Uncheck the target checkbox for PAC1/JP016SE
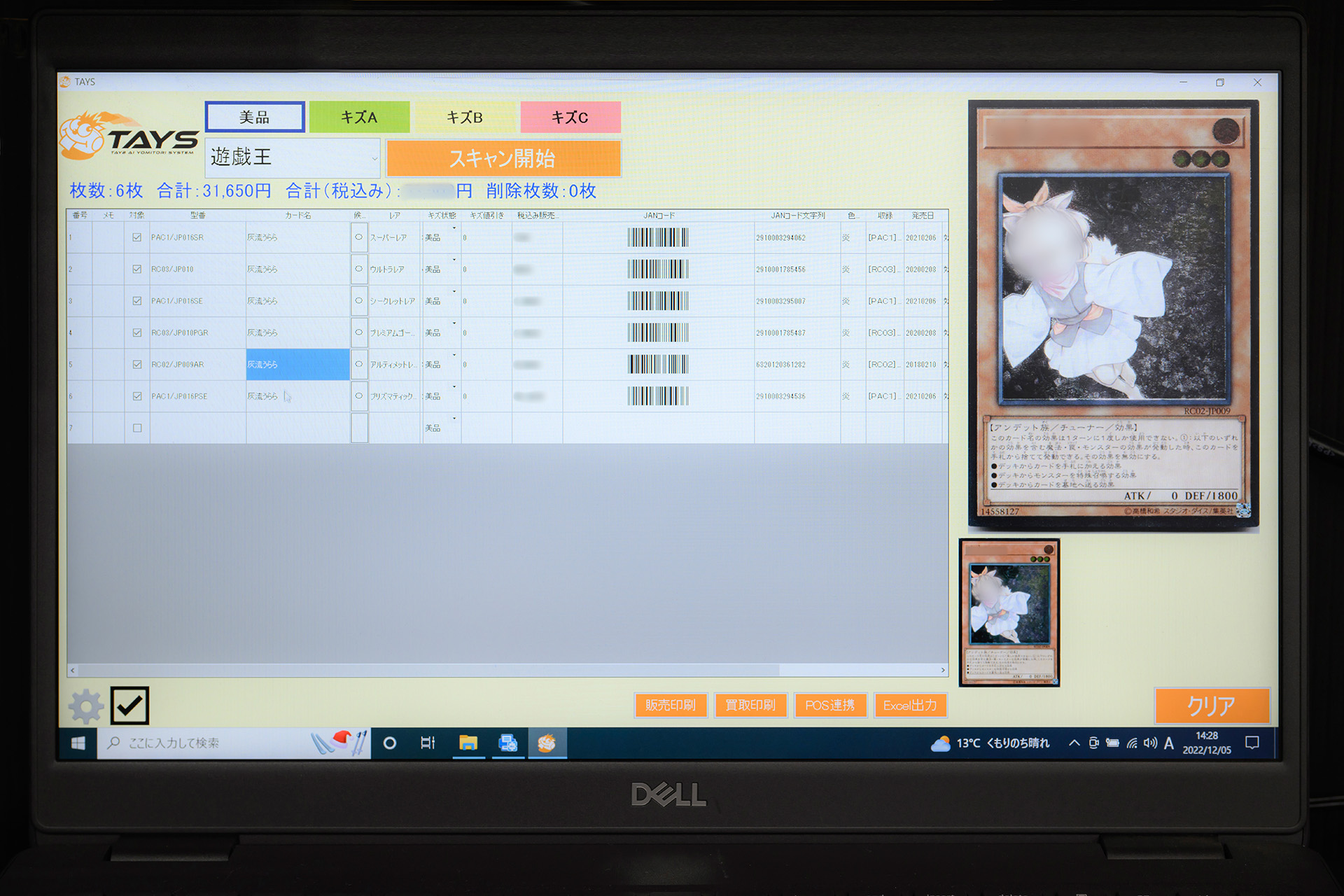The image size is (1344, 896). click(x=136, y=301)
